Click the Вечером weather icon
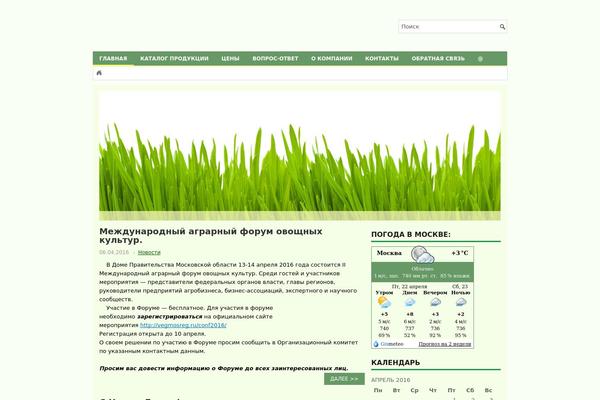The image size is (600, 400). click(x=435, y=302)
